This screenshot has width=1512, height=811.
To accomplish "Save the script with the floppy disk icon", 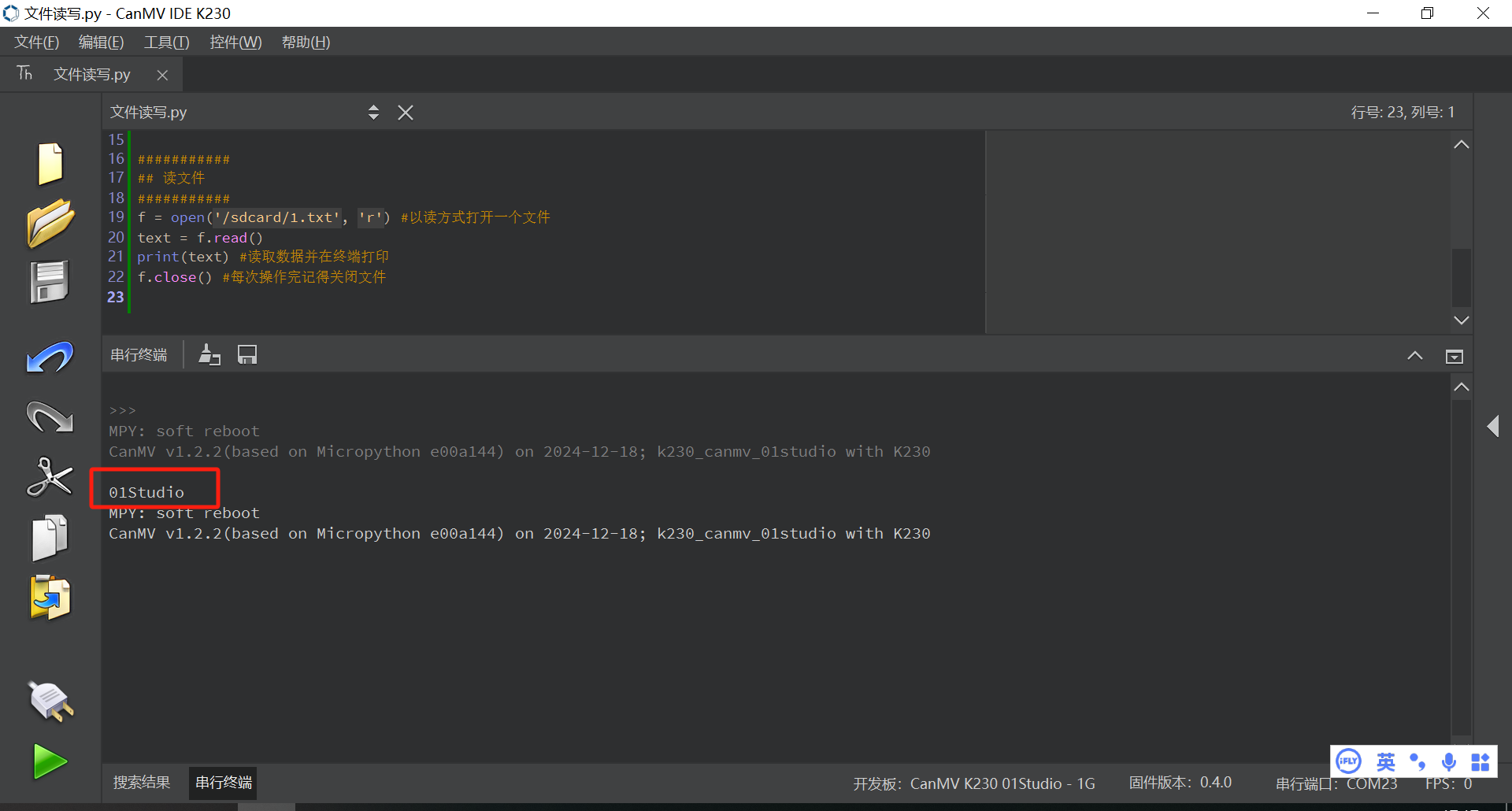I will click(50, 282).
